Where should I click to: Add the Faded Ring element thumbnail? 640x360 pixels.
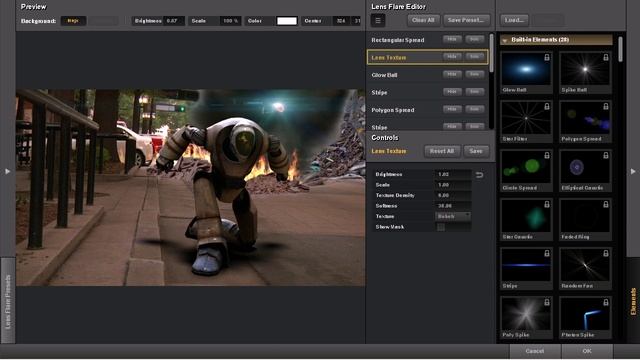tap(585, 219)
